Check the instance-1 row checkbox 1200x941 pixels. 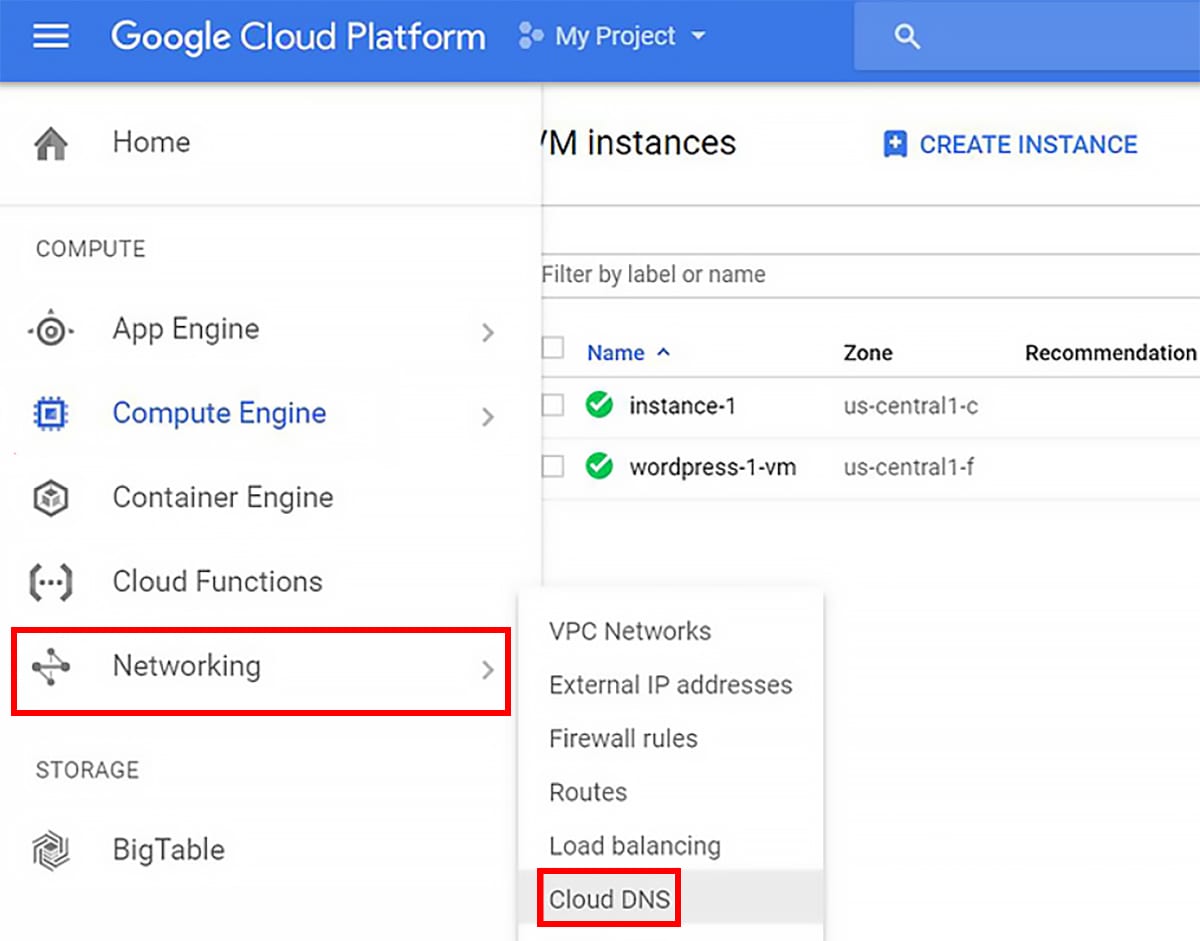[x=553, y=406]
